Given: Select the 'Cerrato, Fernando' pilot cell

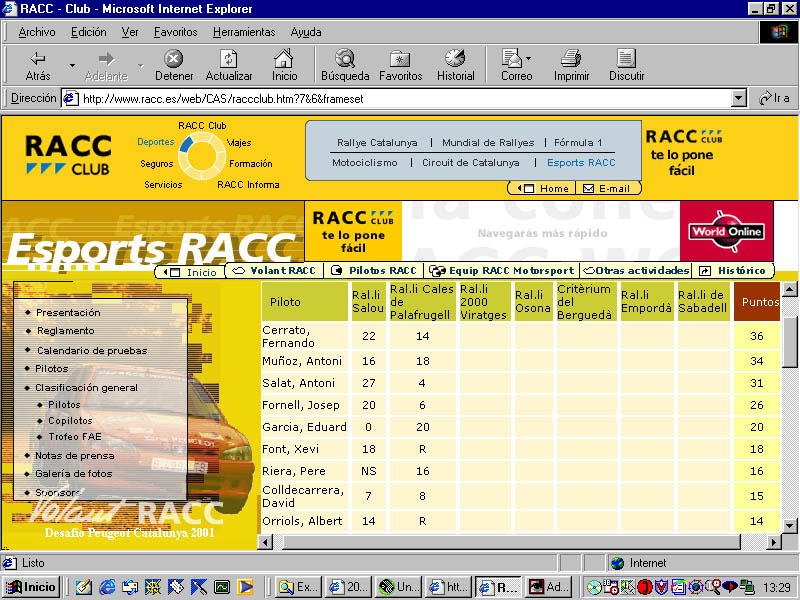Looking at the screenshot, I should (x=305, y=336).
